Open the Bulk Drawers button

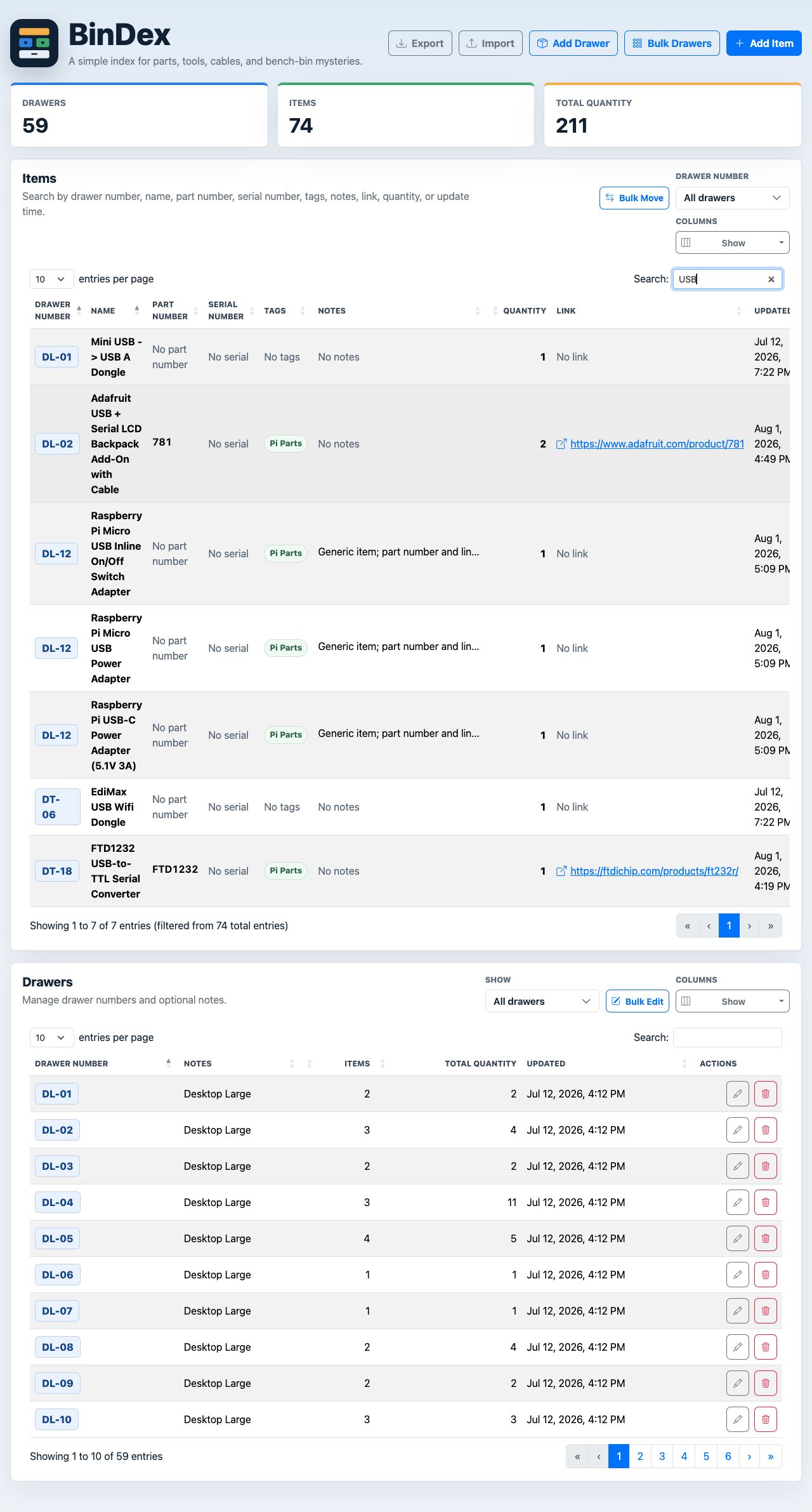(x=672, y=43)
